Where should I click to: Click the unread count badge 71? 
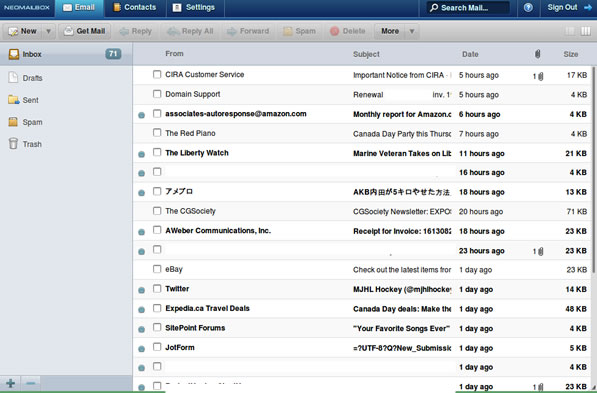tap(113, 54)
